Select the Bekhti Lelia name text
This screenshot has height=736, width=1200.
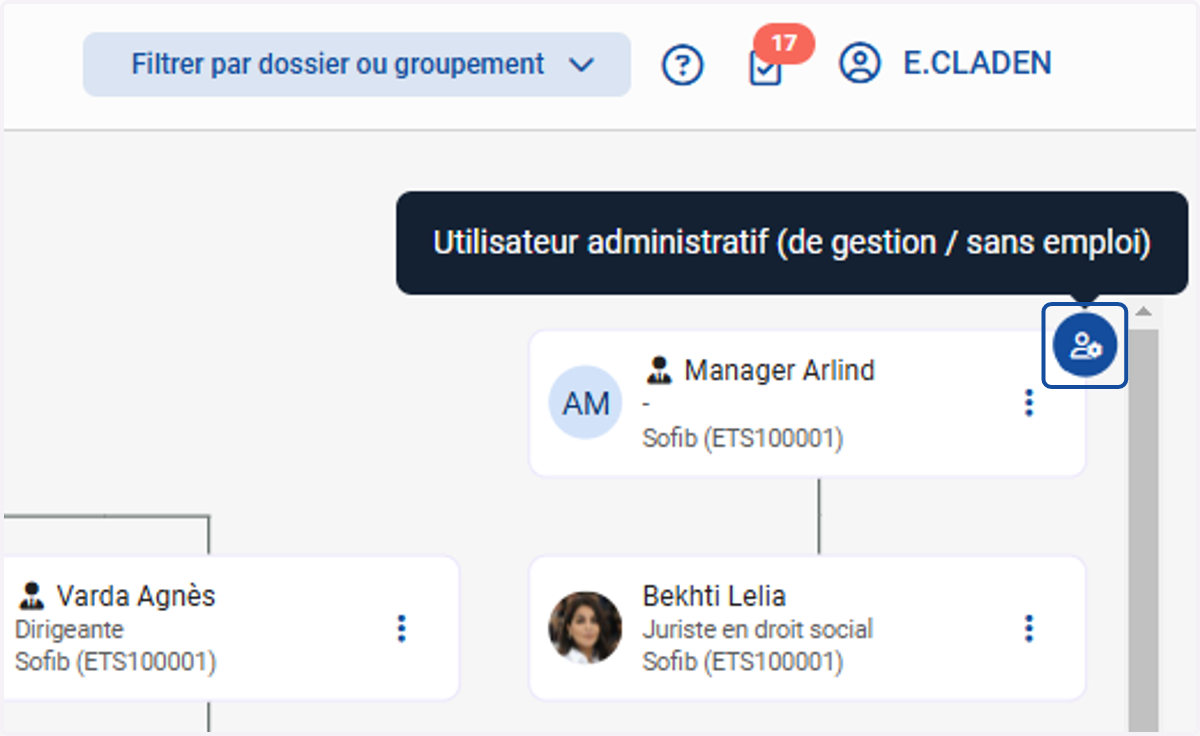714,596
